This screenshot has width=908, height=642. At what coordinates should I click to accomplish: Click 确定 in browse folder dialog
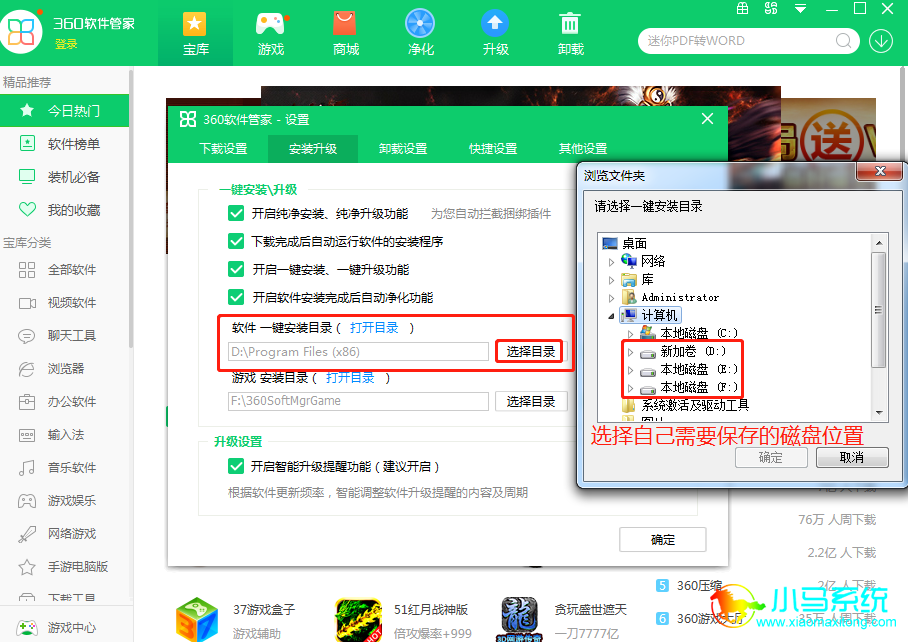coord(771,457)
